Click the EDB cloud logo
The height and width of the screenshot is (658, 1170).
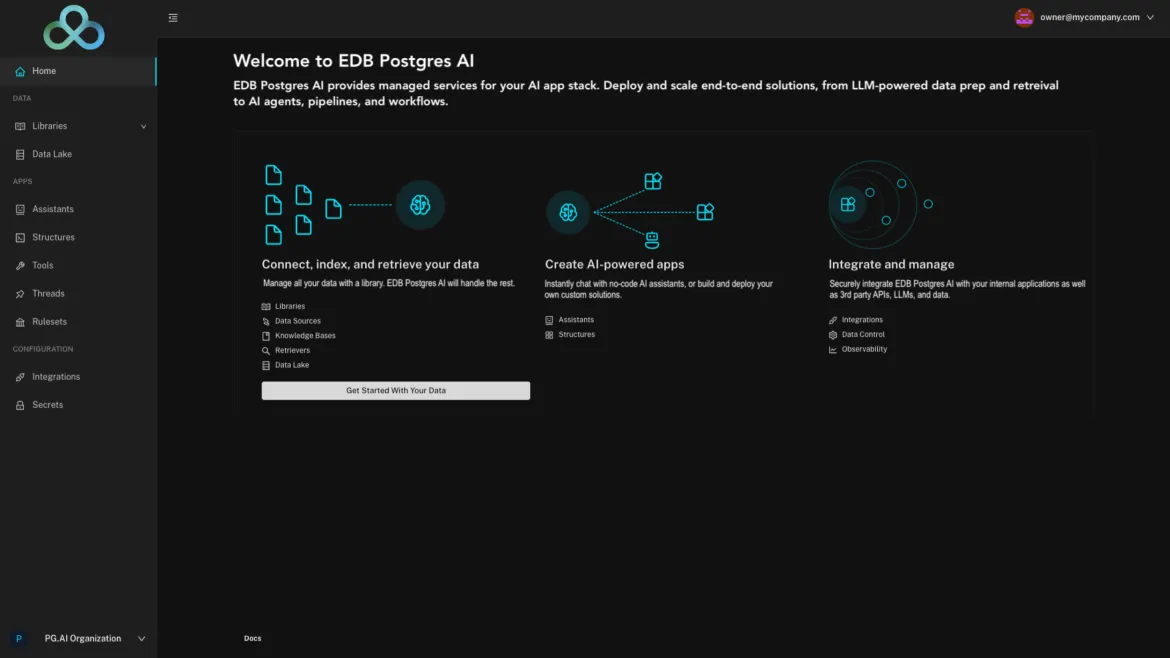[x=74, y=28]
